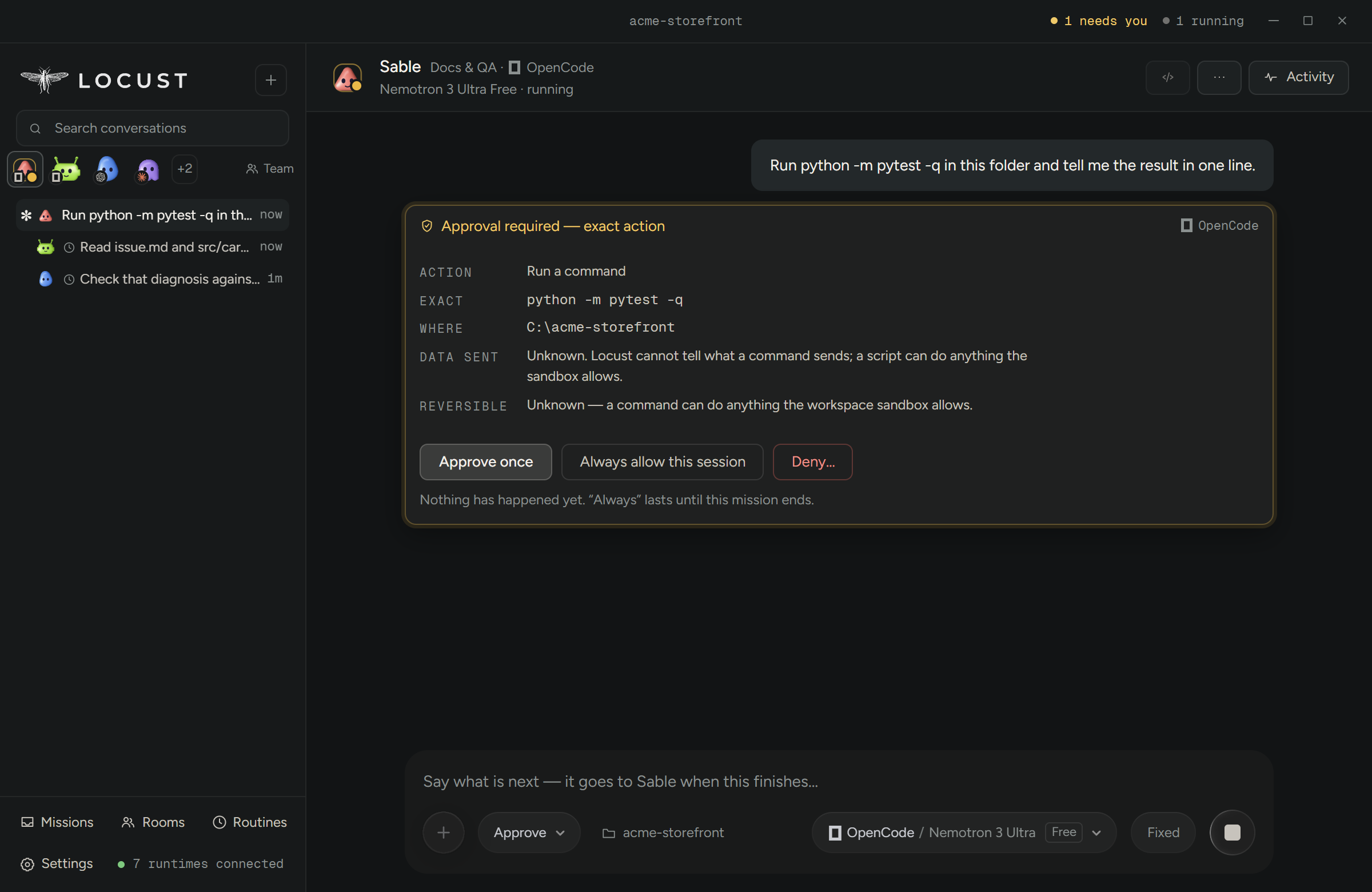Click the green robot icon on 'Read issue.md' row
This screenshot has width=1372, height=892.
(46, 247)
